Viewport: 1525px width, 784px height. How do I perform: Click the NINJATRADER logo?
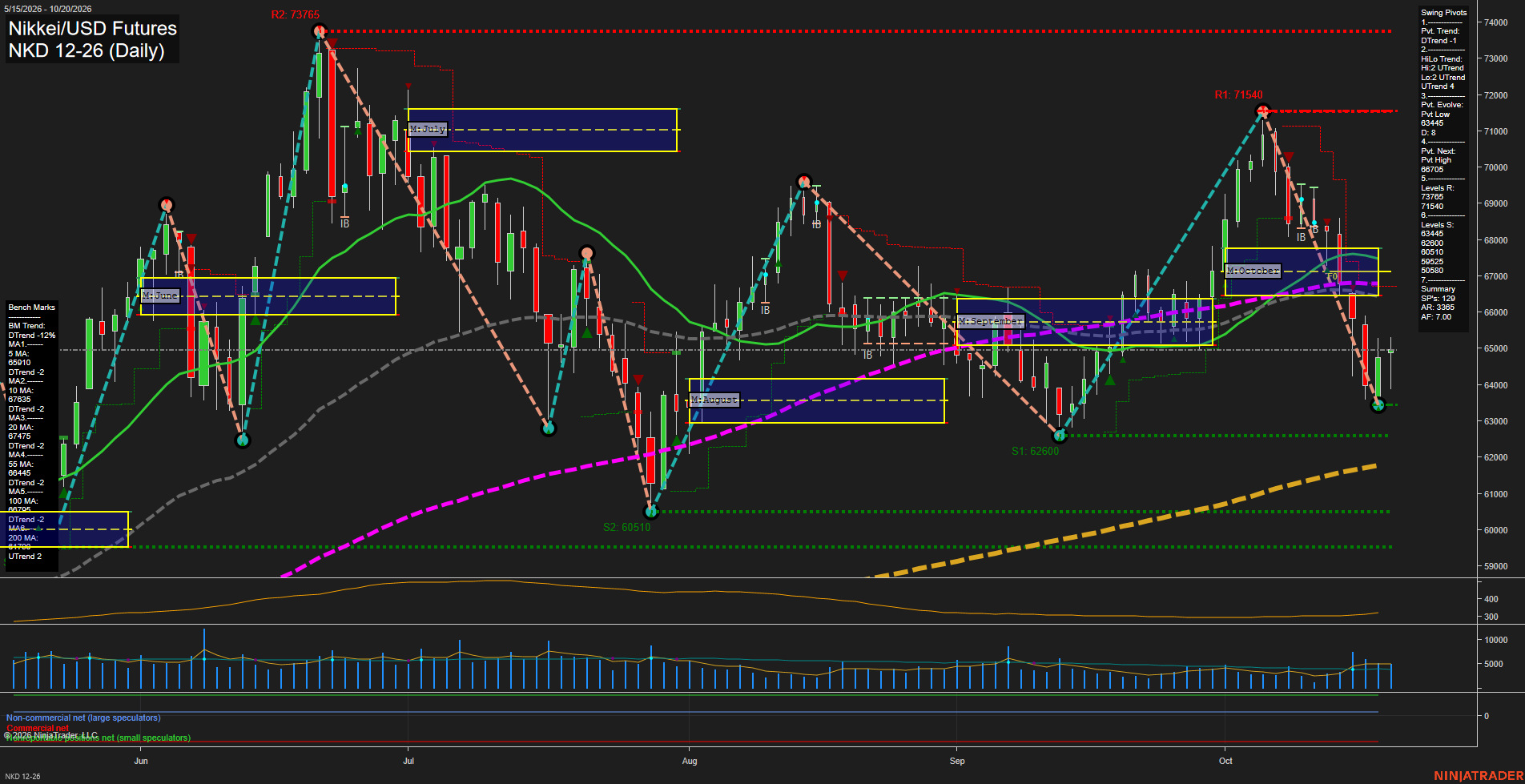(1479, 776)
